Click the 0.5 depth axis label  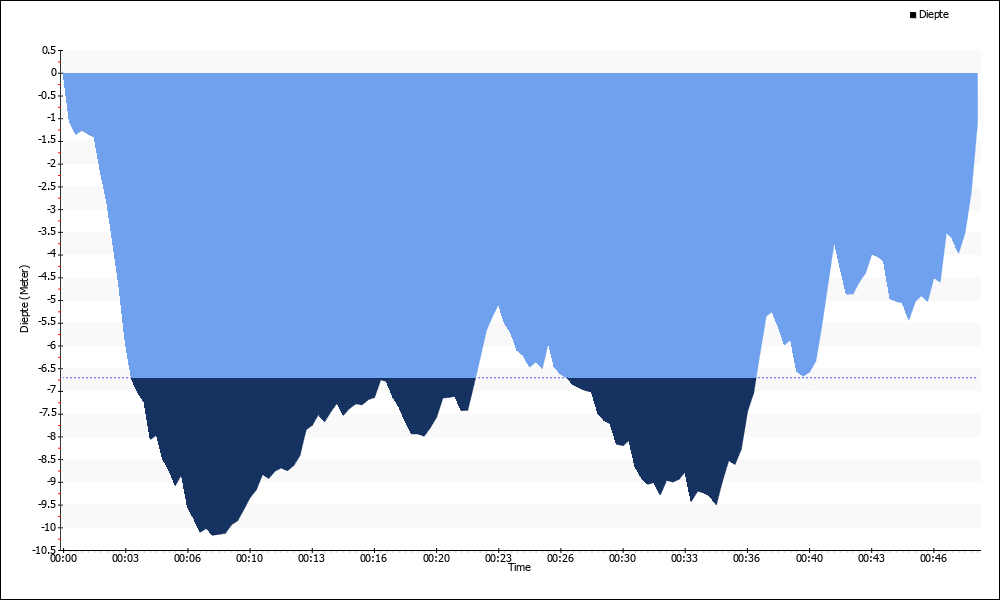click(x=49, y=50)
